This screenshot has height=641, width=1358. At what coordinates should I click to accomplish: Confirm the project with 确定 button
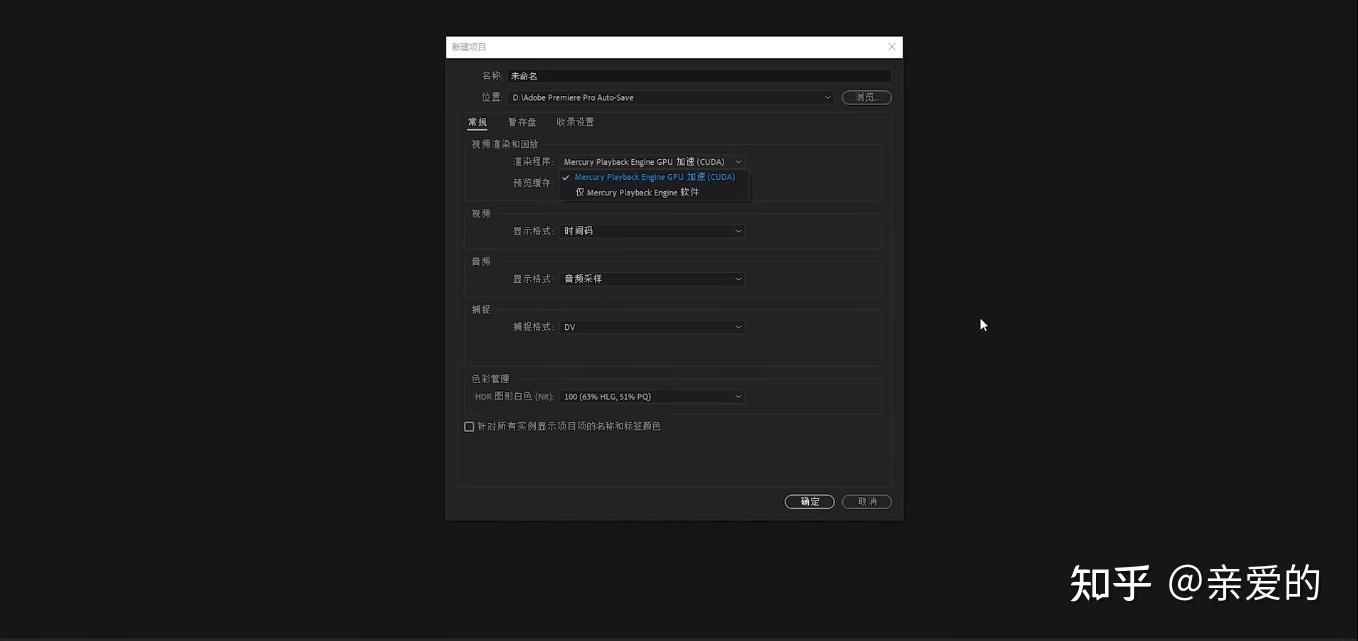point(809,501)
